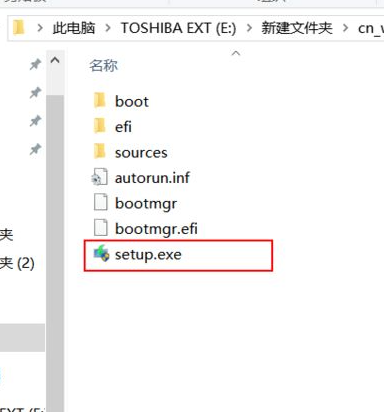Select the autorun.inf file icon
This screenshot has width=384, height=412.
99,177
